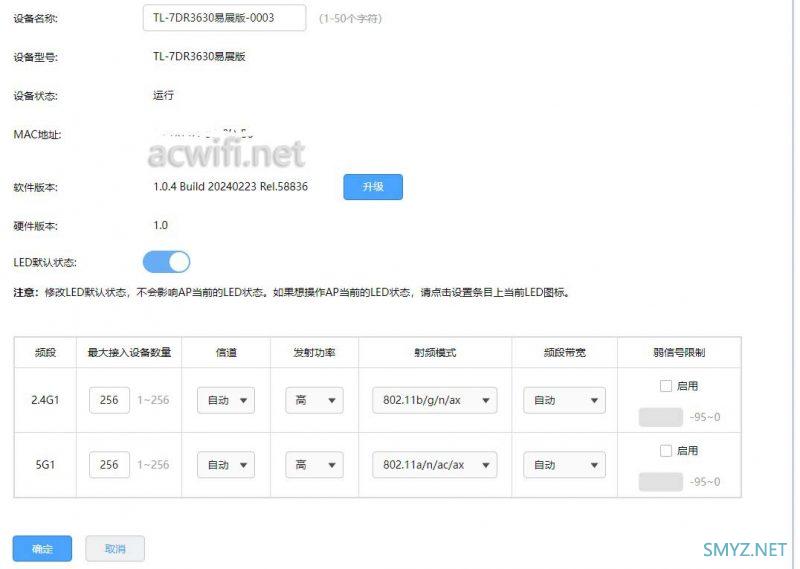Screen dimensions: 800x569
Task: Open 发射功率 dropdown for 2.4G1
Action: click(x=314, y=400)
